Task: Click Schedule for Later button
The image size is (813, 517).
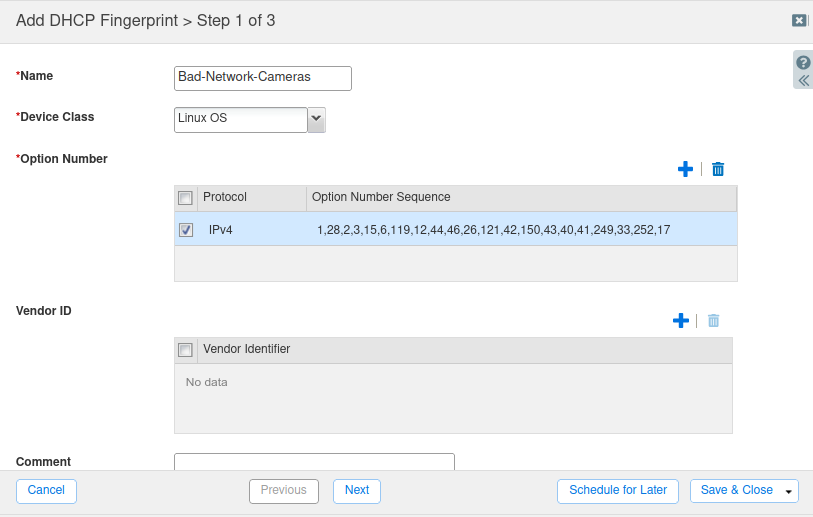Action: point(618,491)
